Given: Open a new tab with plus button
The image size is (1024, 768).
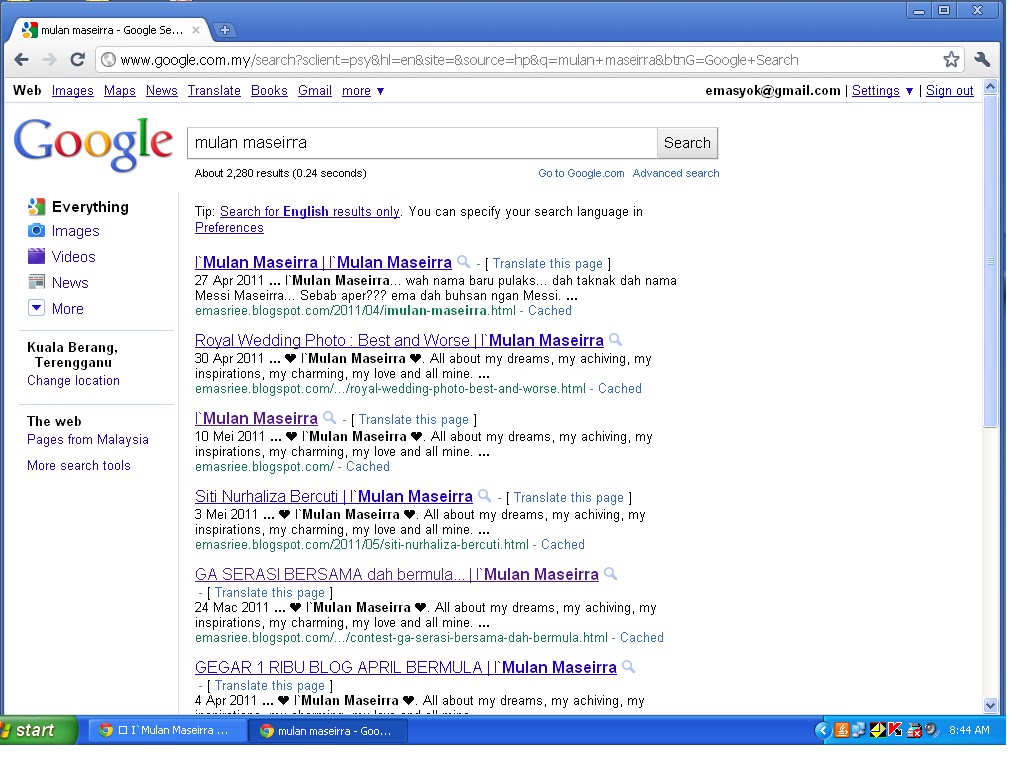Looking at the screenshot, I should coord(225,30).
